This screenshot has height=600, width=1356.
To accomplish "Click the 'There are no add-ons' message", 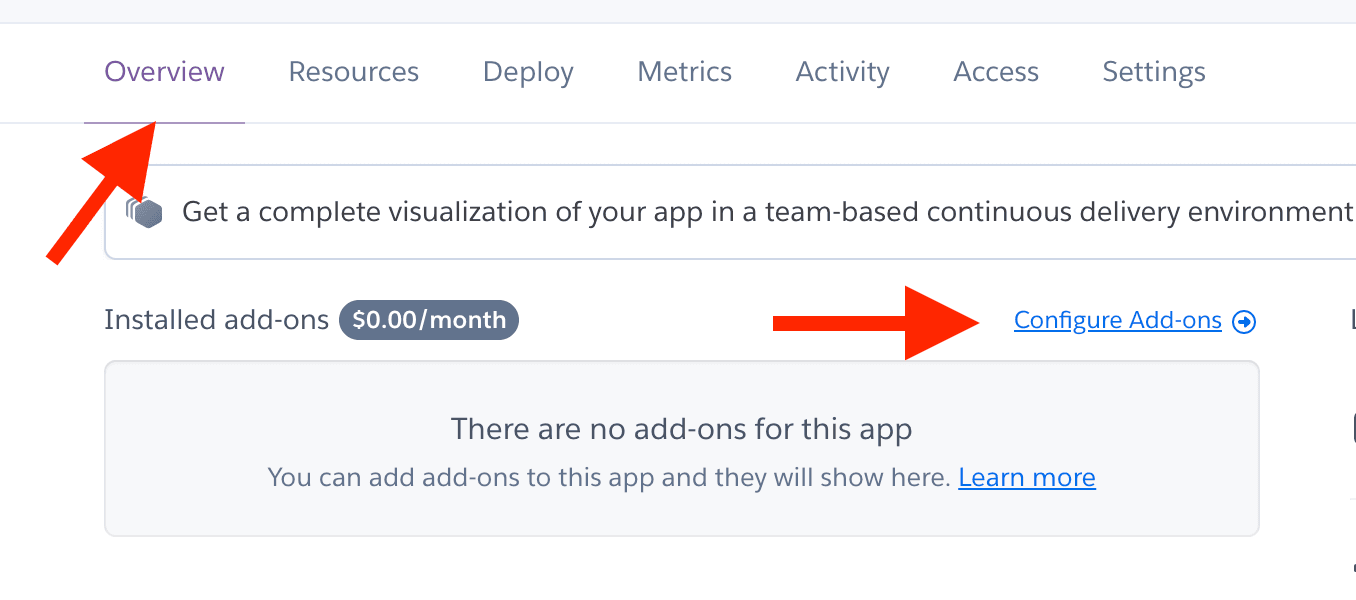I will (682, 430).
